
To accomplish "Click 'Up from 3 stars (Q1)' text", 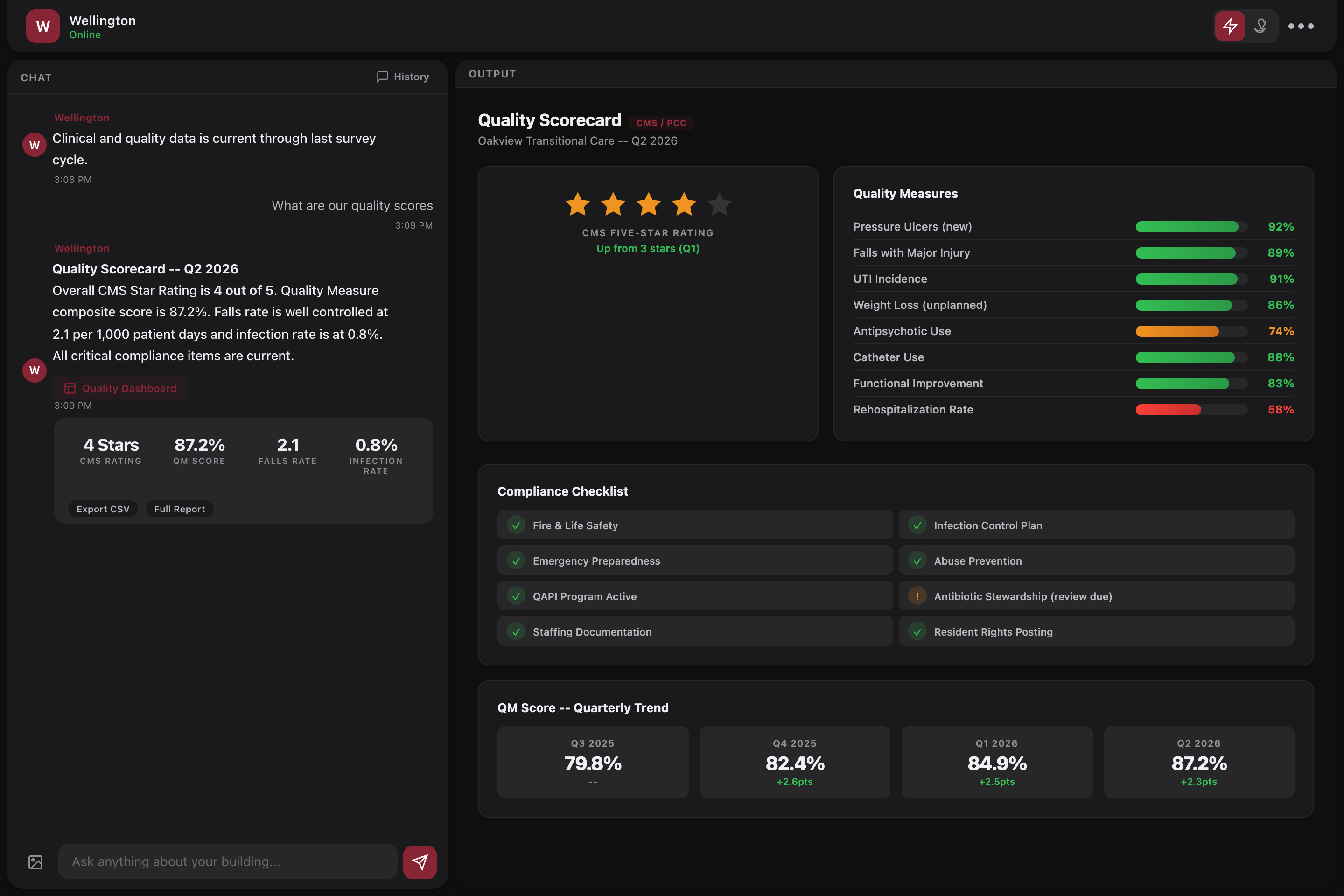I will 648,249.
